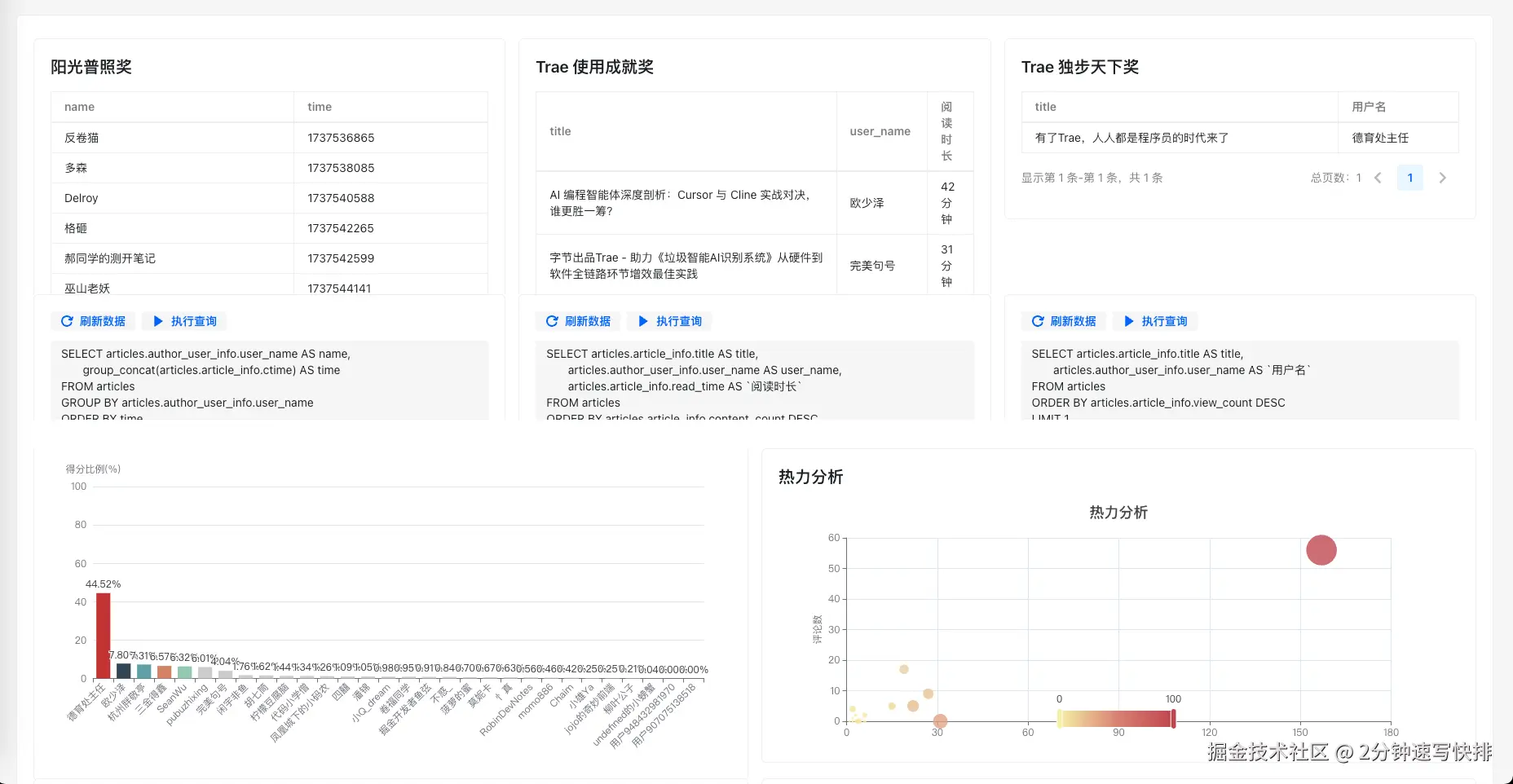This screenshot has width=1513, height=784.
Task: Click 刷新数据 in the Trae 使用成就奖 panel
Action: click(579, 321)
